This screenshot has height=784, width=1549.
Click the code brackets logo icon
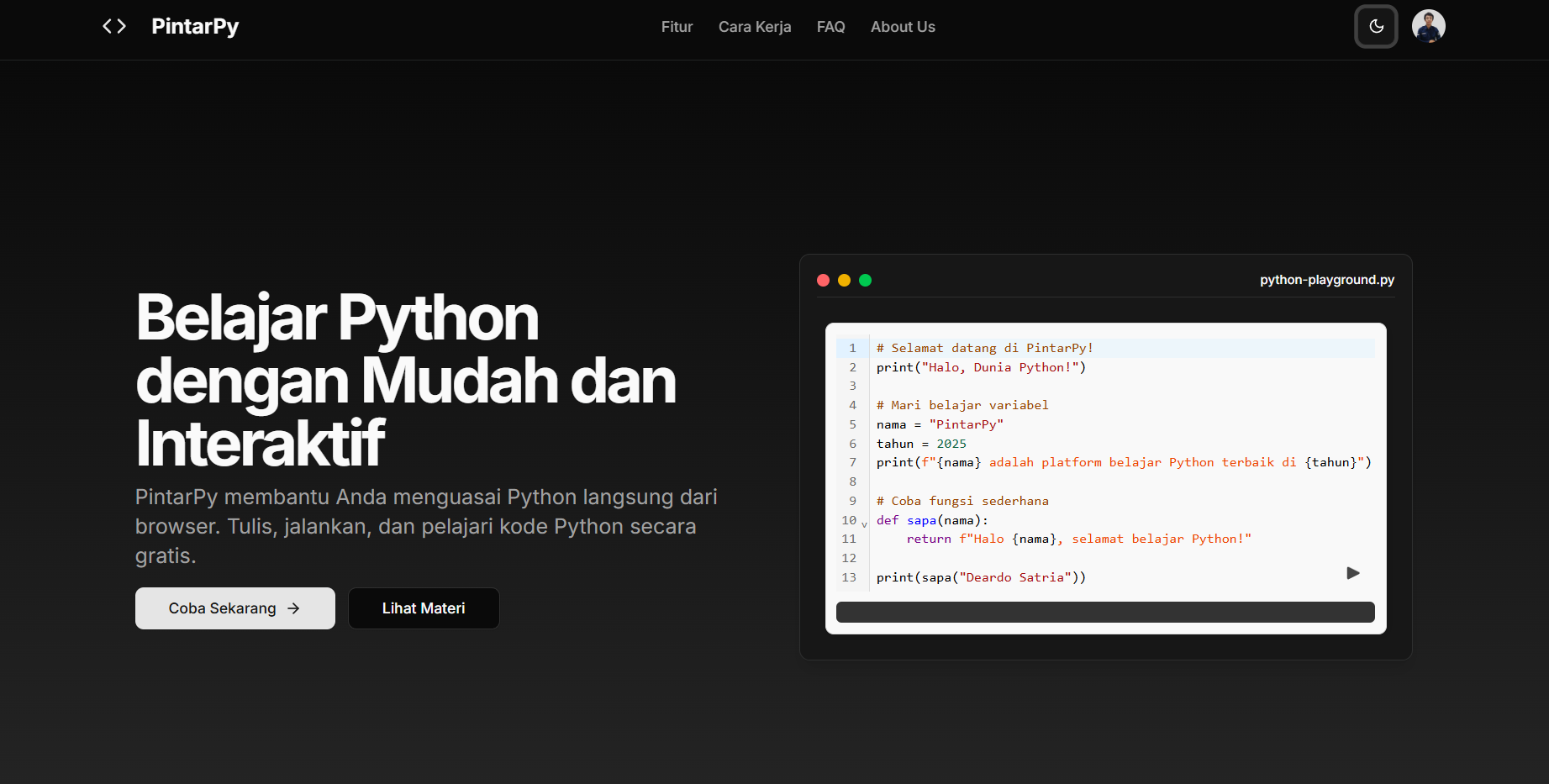click(x=114, y=26)
